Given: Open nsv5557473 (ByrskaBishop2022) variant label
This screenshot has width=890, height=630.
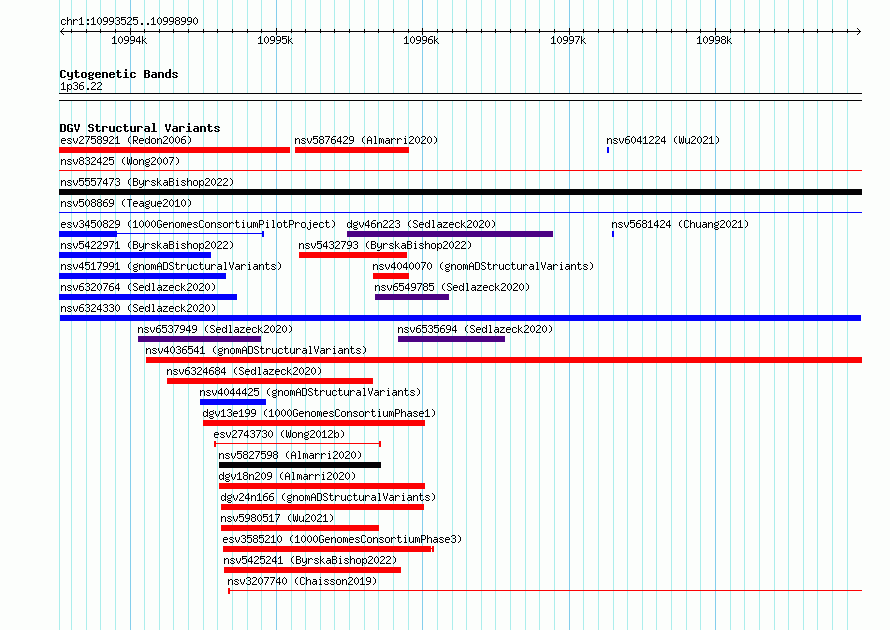Looking at the screenshot, I should [147, 182].
